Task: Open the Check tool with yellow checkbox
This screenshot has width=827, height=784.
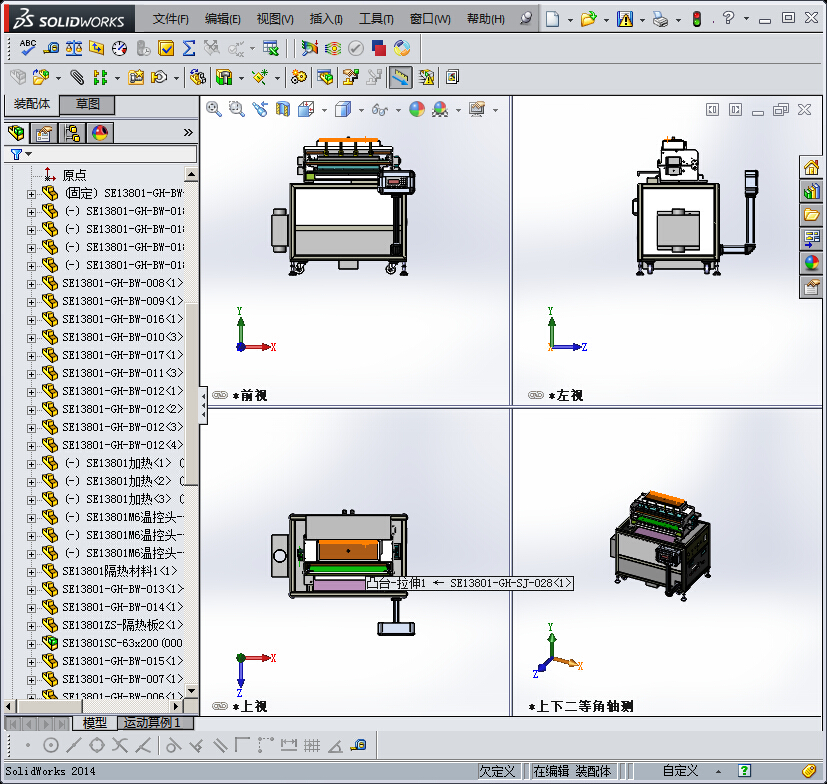Action: pos(166,49)
